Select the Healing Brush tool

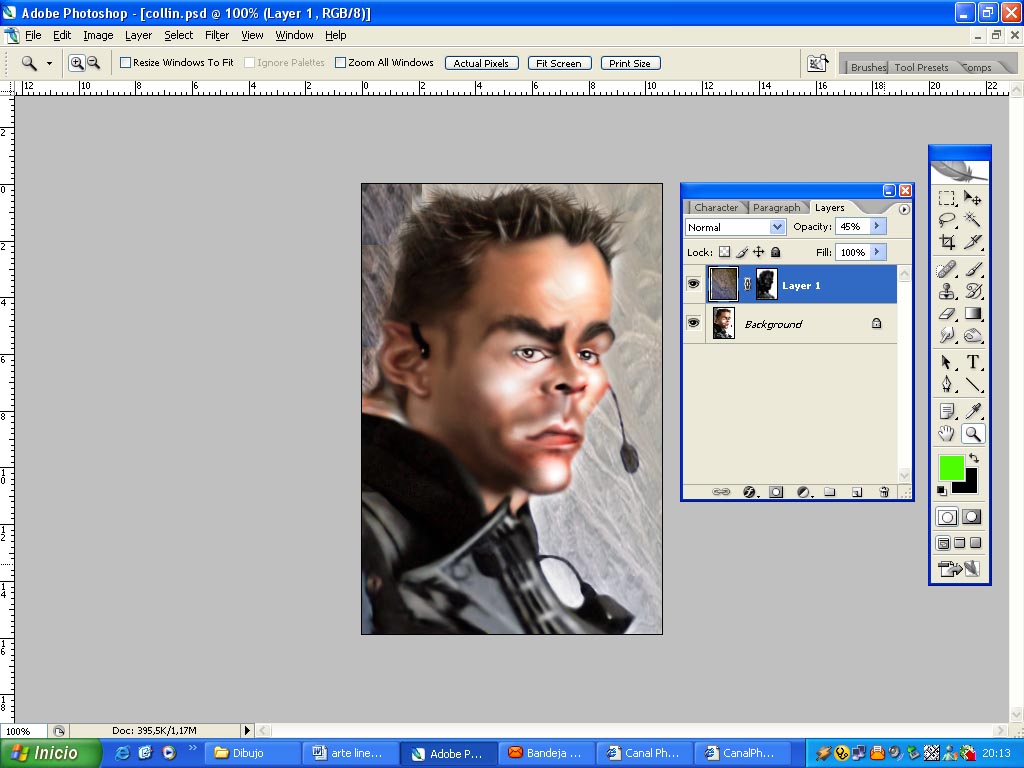[x=946, y=268]
